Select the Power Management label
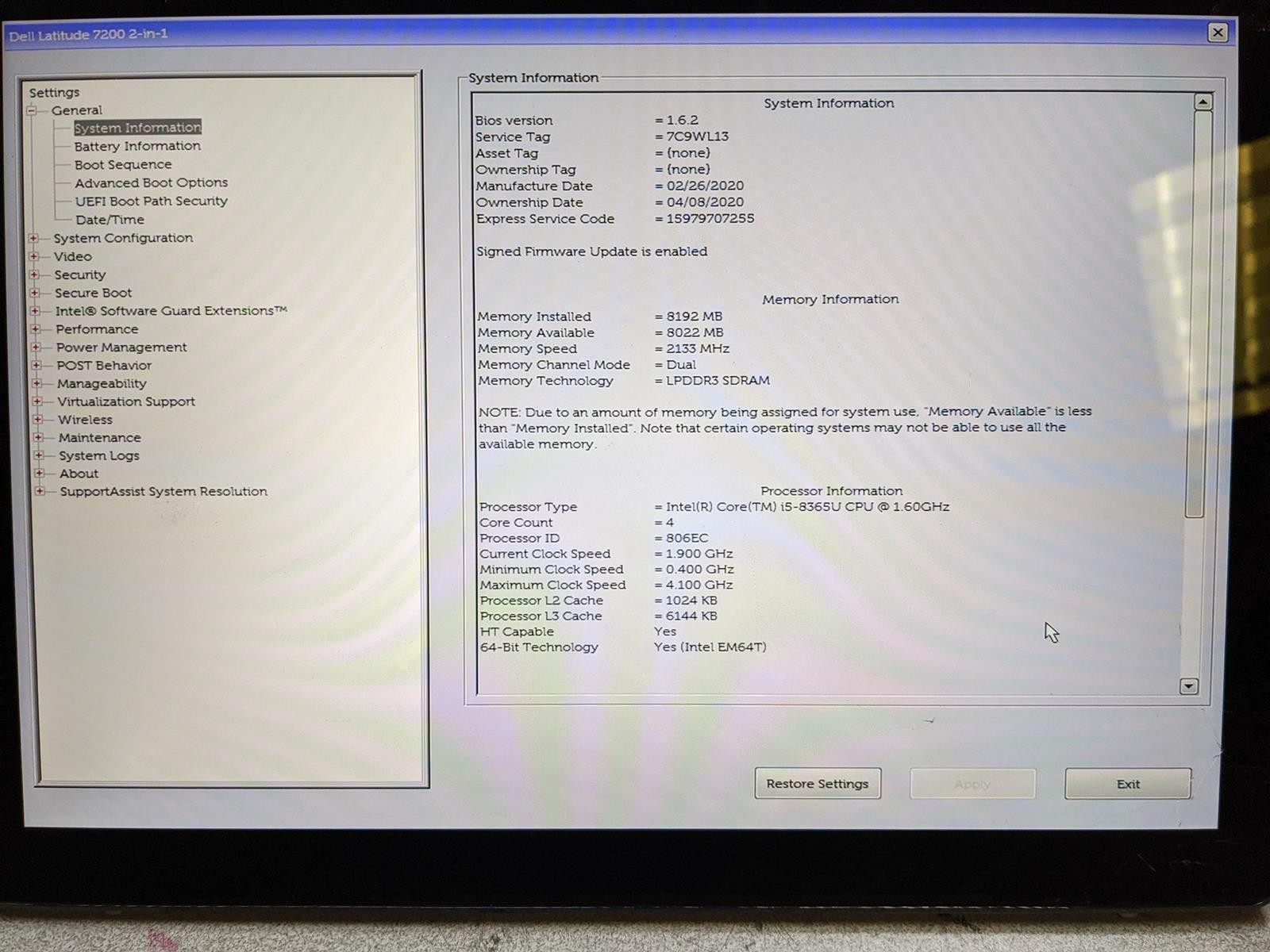The height and width of the screenshot is (952, 1270). tap(121, 347)
